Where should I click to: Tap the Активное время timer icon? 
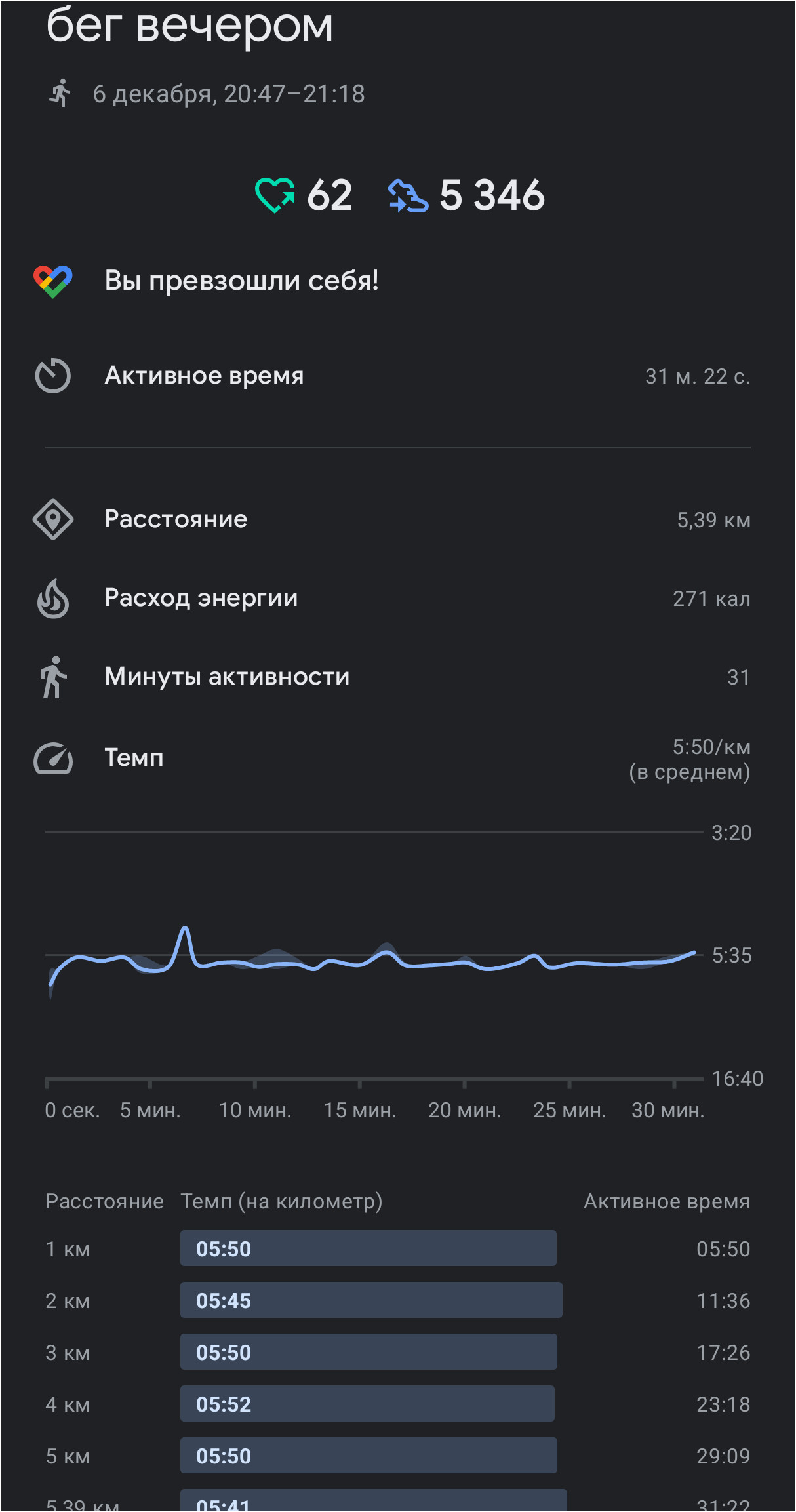(x=53, y=376)
